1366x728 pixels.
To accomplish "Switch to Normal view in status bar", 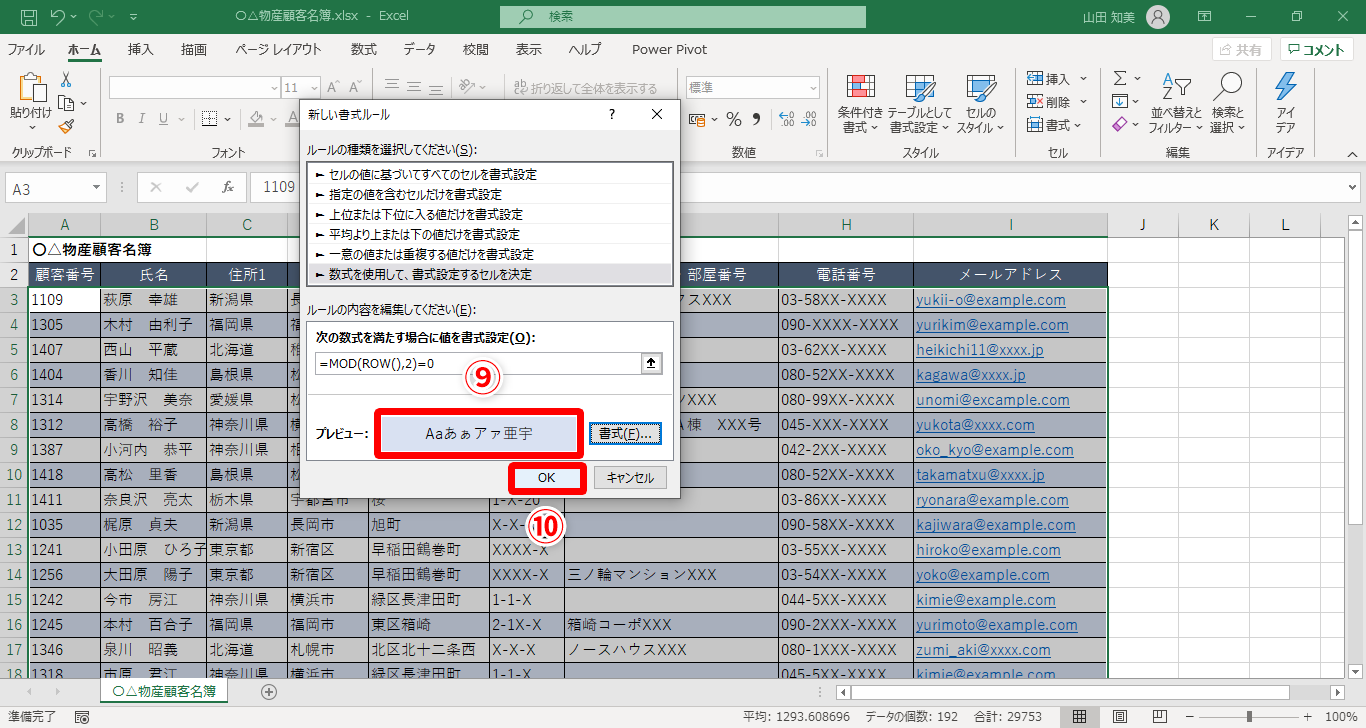I will click(1080, 717).
